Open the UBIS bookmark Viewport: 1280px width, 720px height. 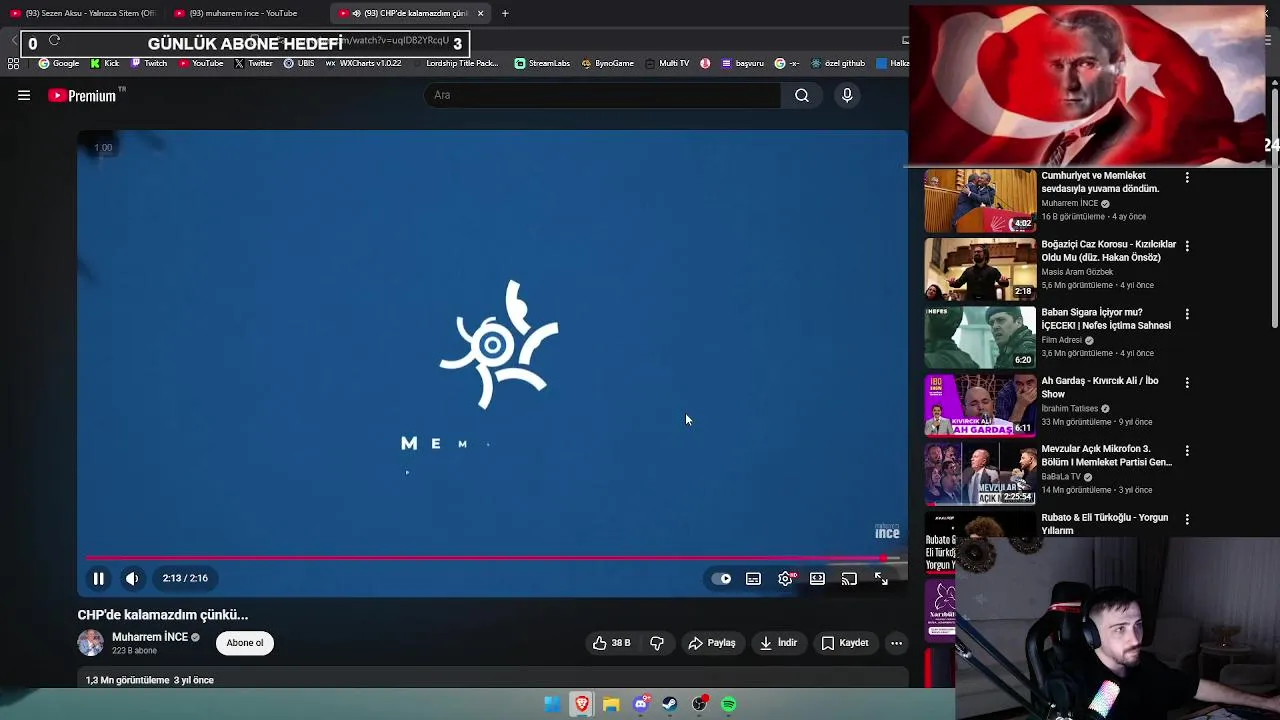(x=299, y=63)
